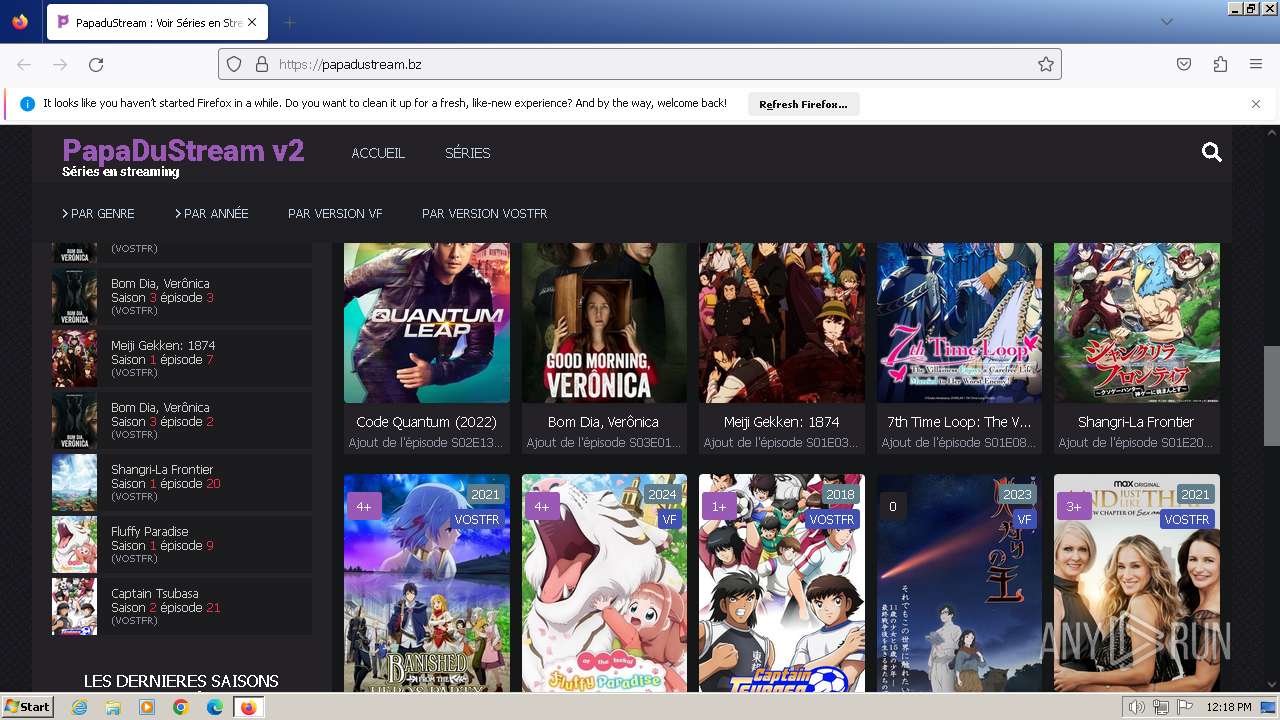Open Bom Dia, Verônica Saison 3 épisode 3

click(182, 297)
